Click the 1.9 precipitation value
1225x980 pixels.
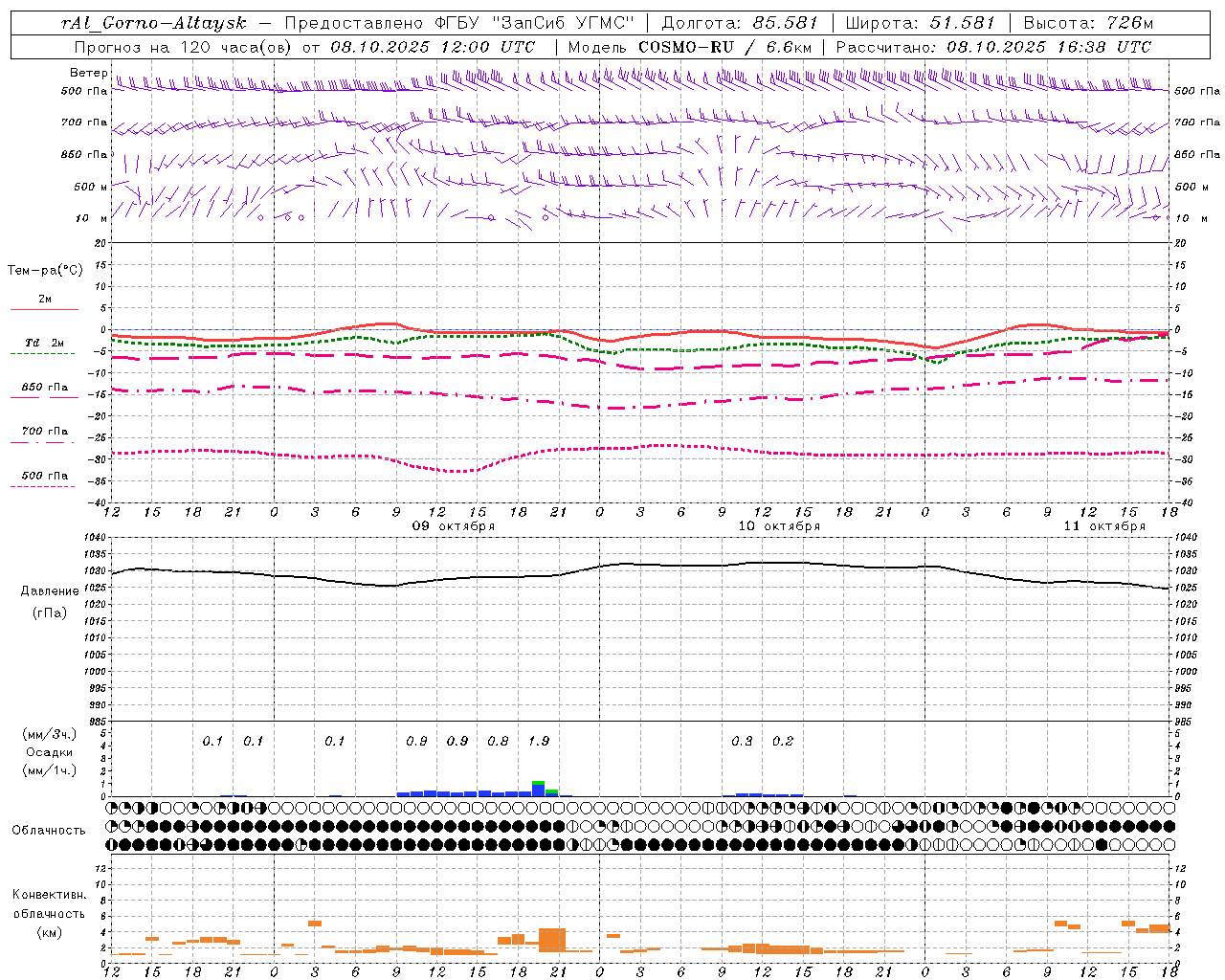coord(539,741)
